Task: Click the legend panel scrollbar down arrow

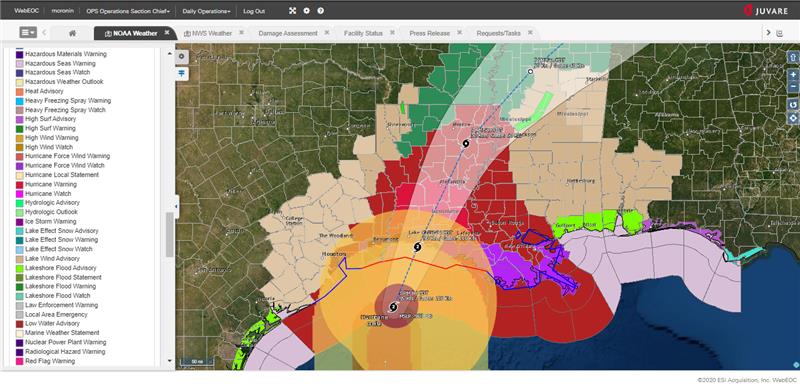Action: [x=170, y=361]
